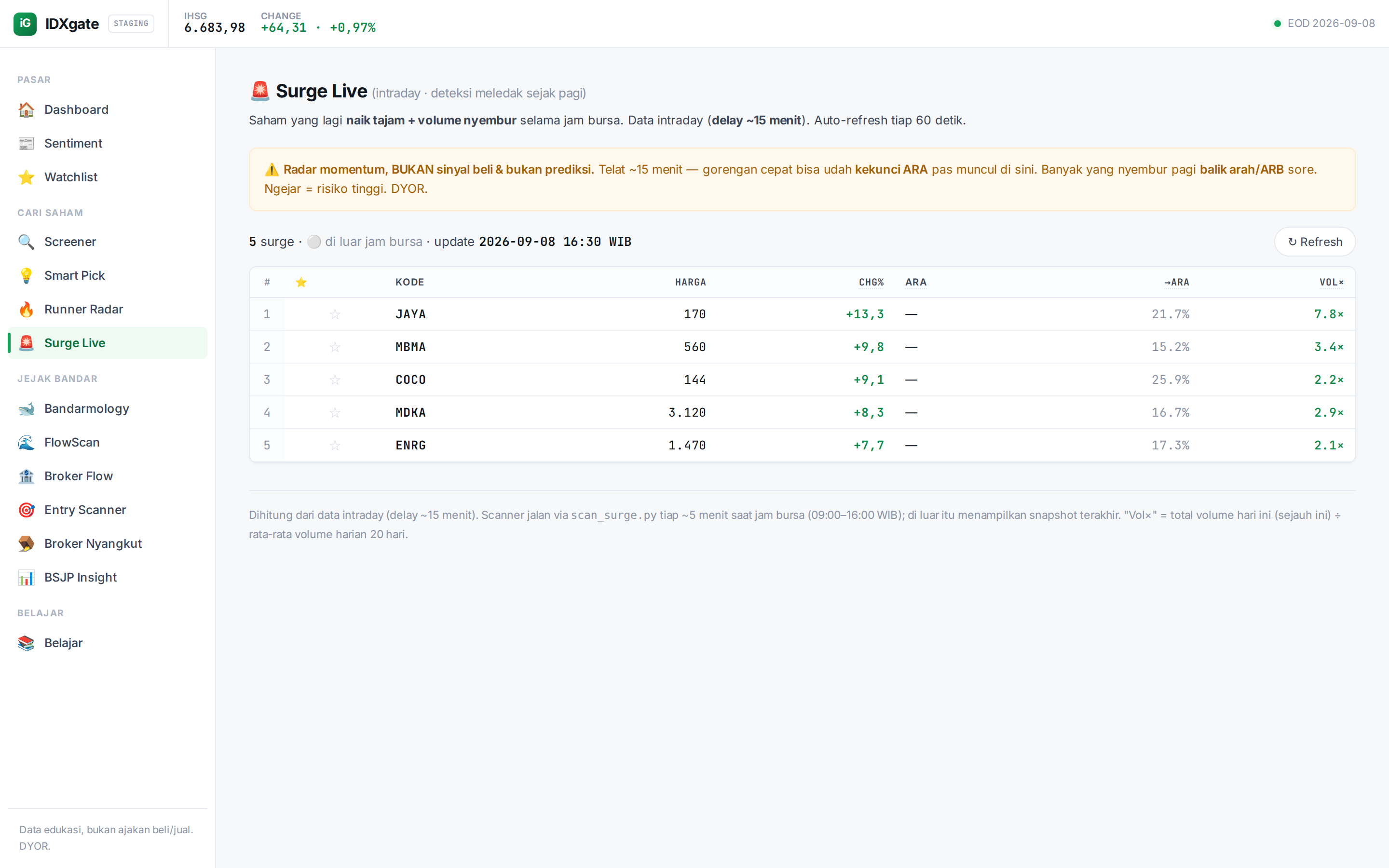Click the EOD 2026-09-08 status indicator
This screenshot has height=868, width=1389.
(1324, 24)
